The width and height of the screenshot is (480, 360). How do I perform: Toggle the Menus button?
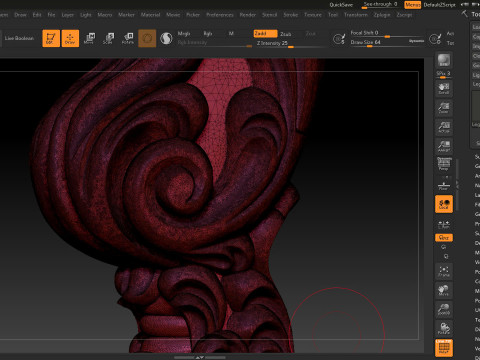point(413,5)
